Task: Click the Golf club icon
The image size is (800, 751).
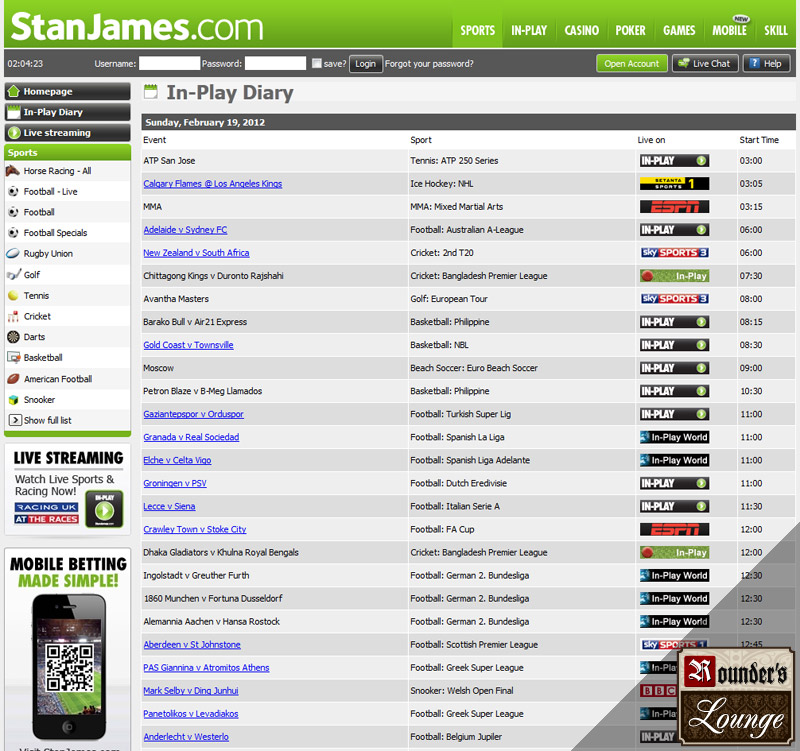Action: (x=14, y=274)
